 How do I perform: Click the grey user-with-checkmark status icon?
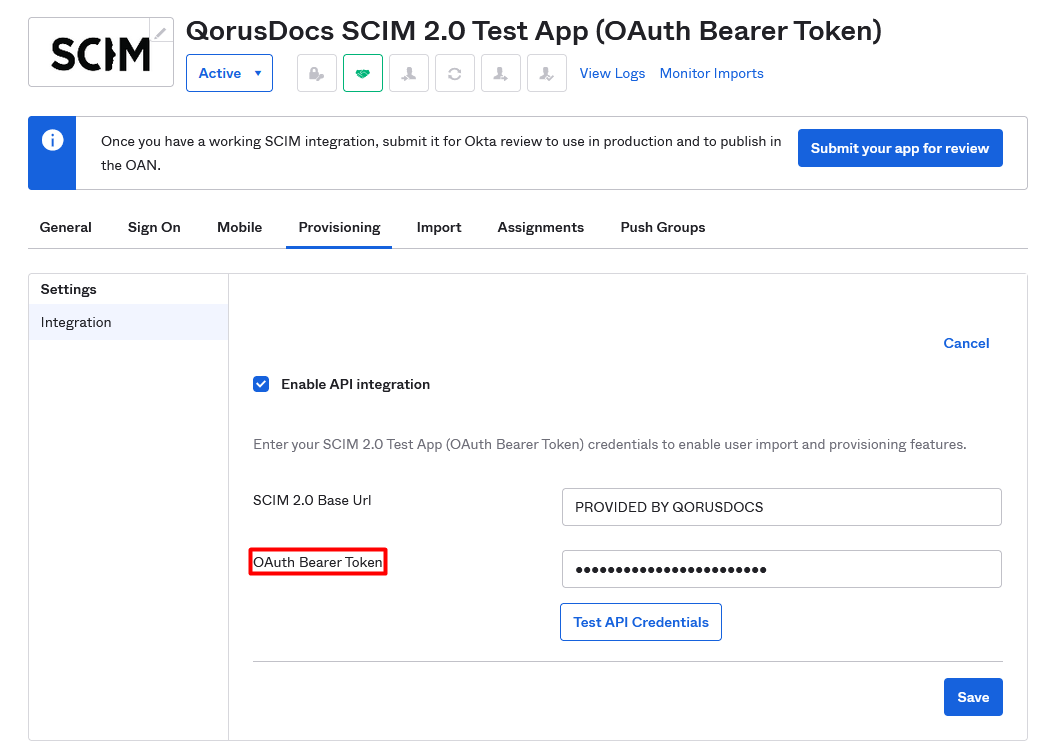point(546,73)
